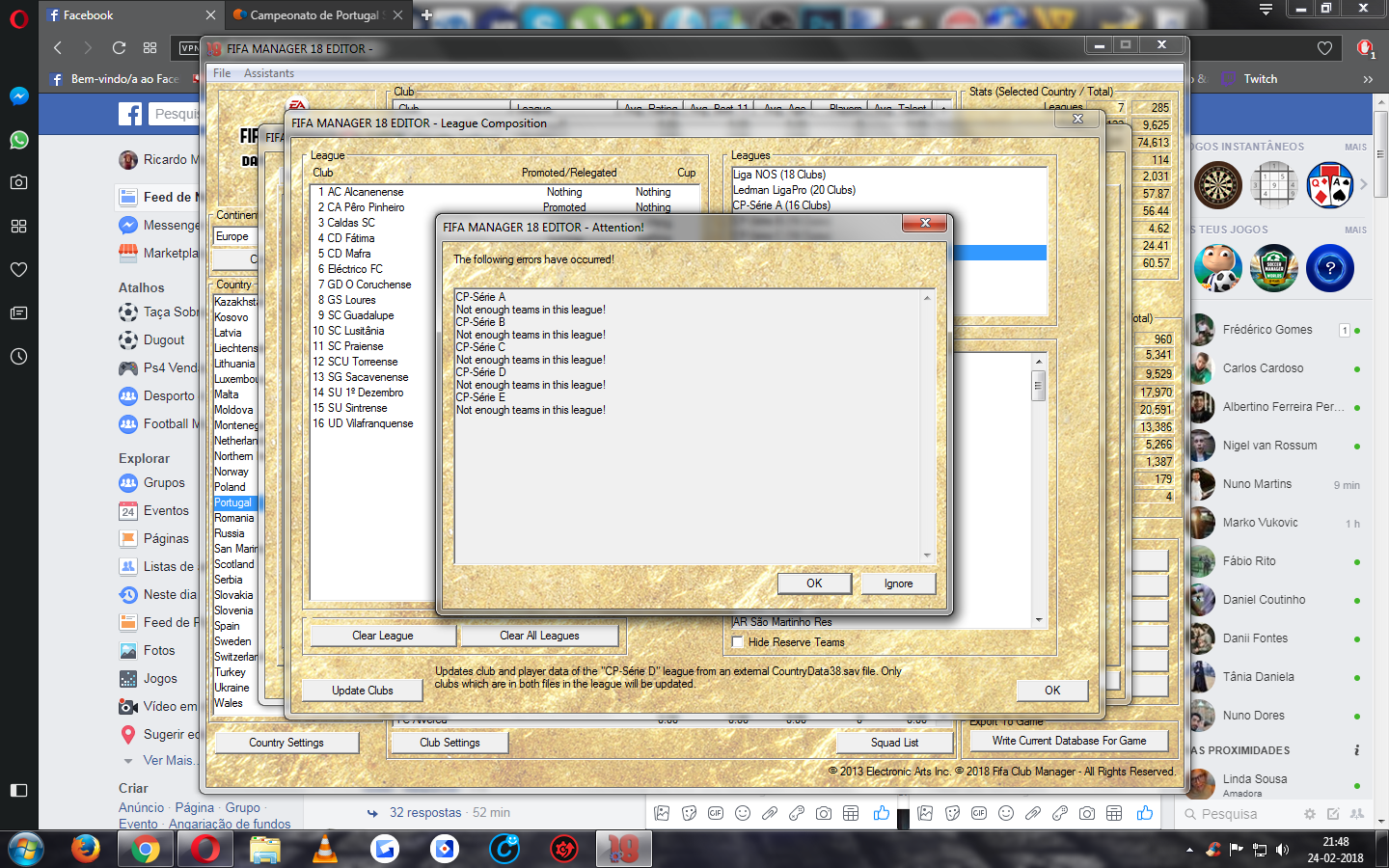The height and width of the screenshot is (868, 1389).
Task: Open the darts instant game icon
Action: [x=1218, y=185]
